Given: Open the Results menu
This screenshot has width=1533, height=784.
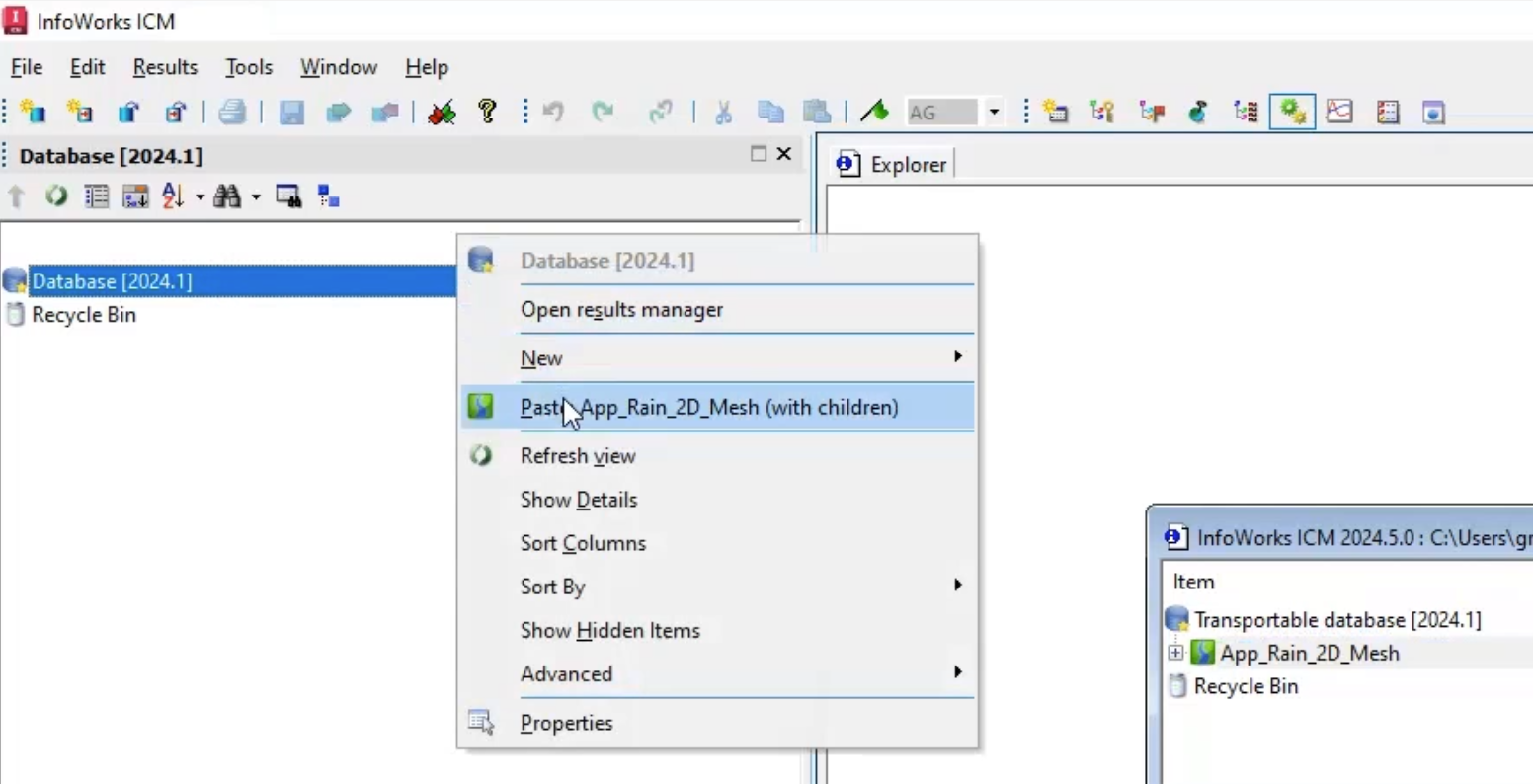Looking at the screenshot, I should (x=165, y=67).
